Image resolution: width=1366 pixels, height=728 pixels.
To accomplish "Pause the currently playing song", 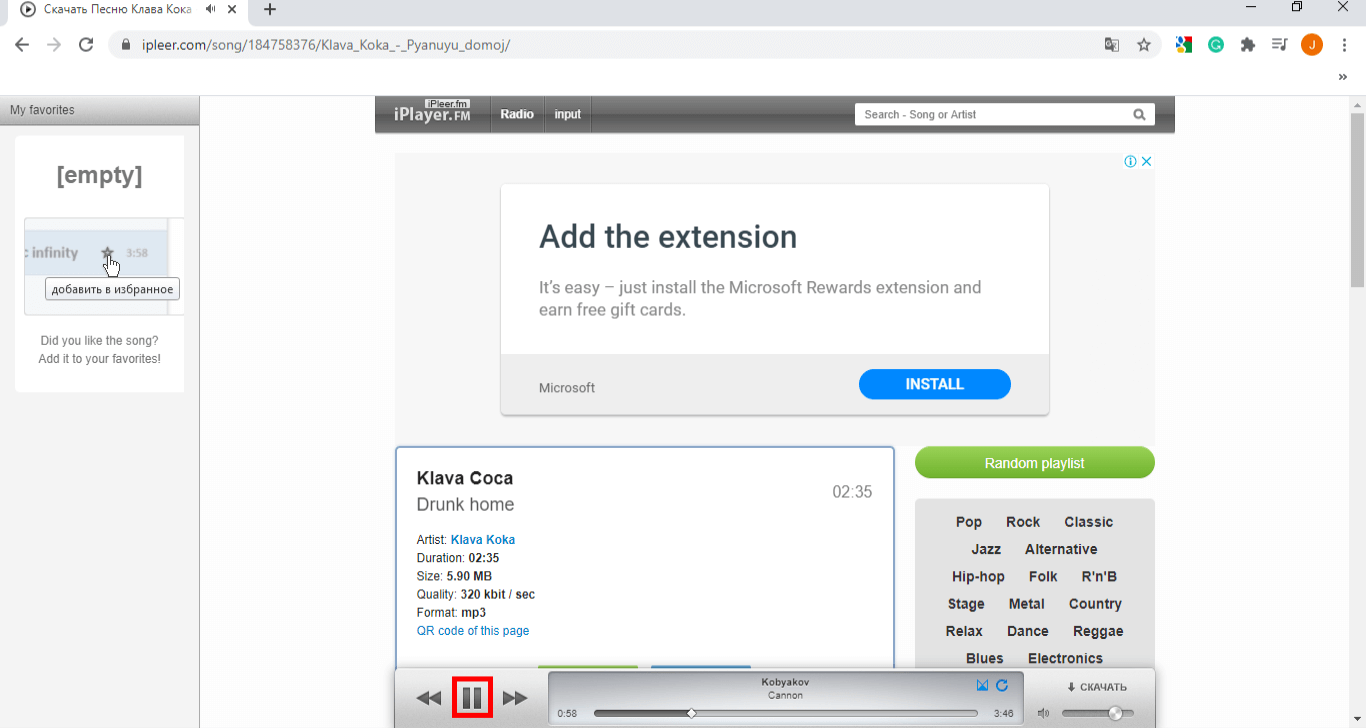I will [472, 697].
